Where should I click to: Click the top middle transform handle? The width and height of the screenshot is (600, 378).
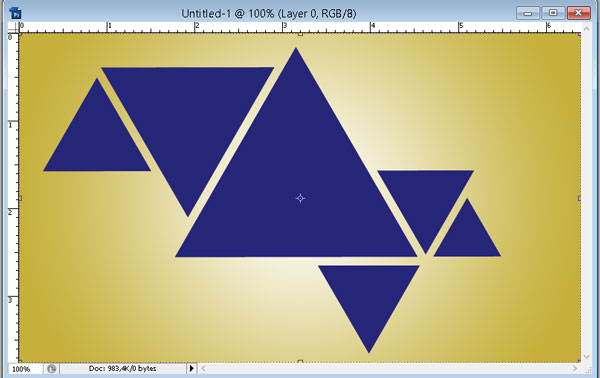pos(300,34)
